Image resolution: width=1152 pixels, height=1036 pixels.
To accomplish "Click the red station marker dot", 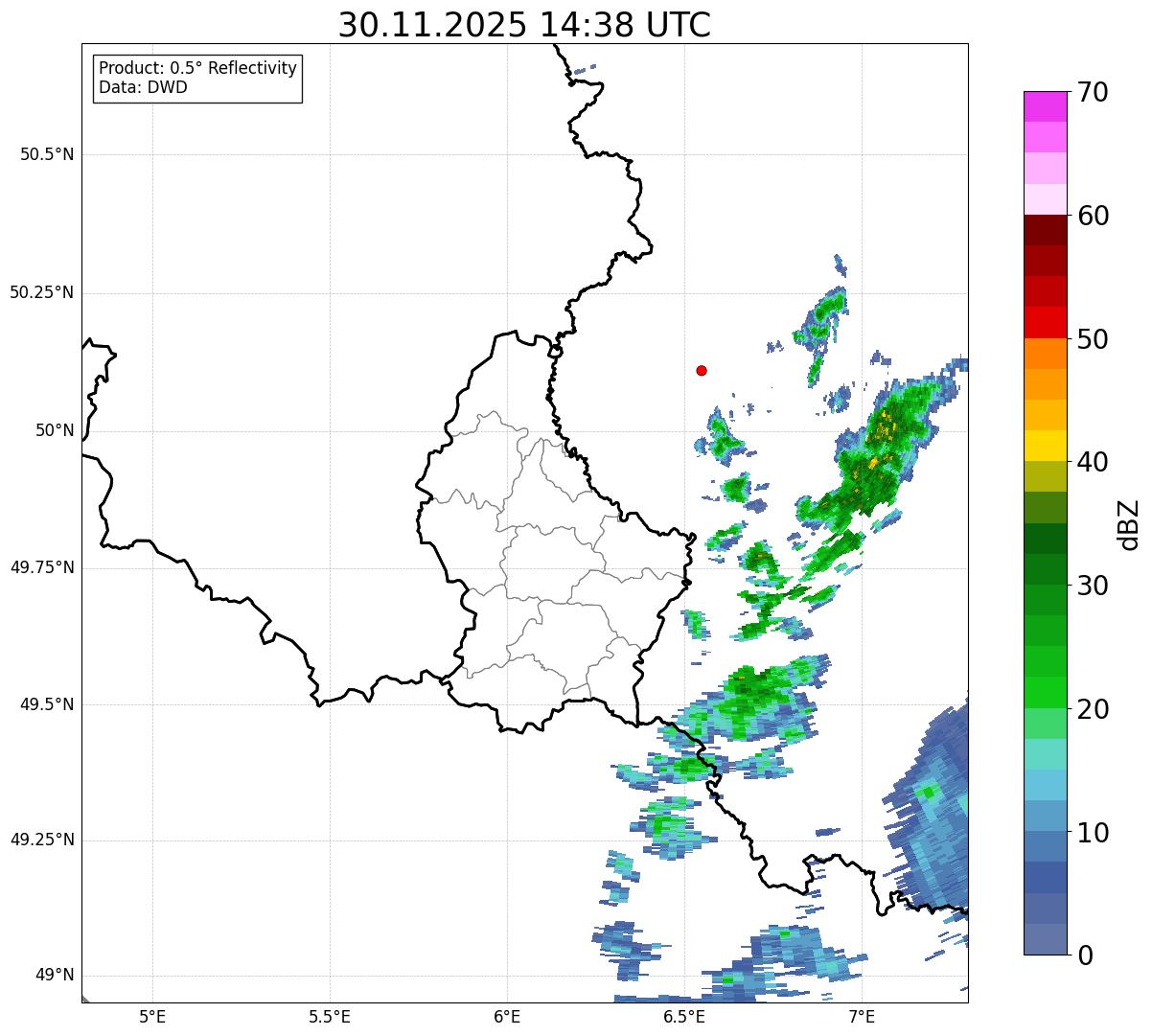I will pyautogui.click(x=702, y=370).
